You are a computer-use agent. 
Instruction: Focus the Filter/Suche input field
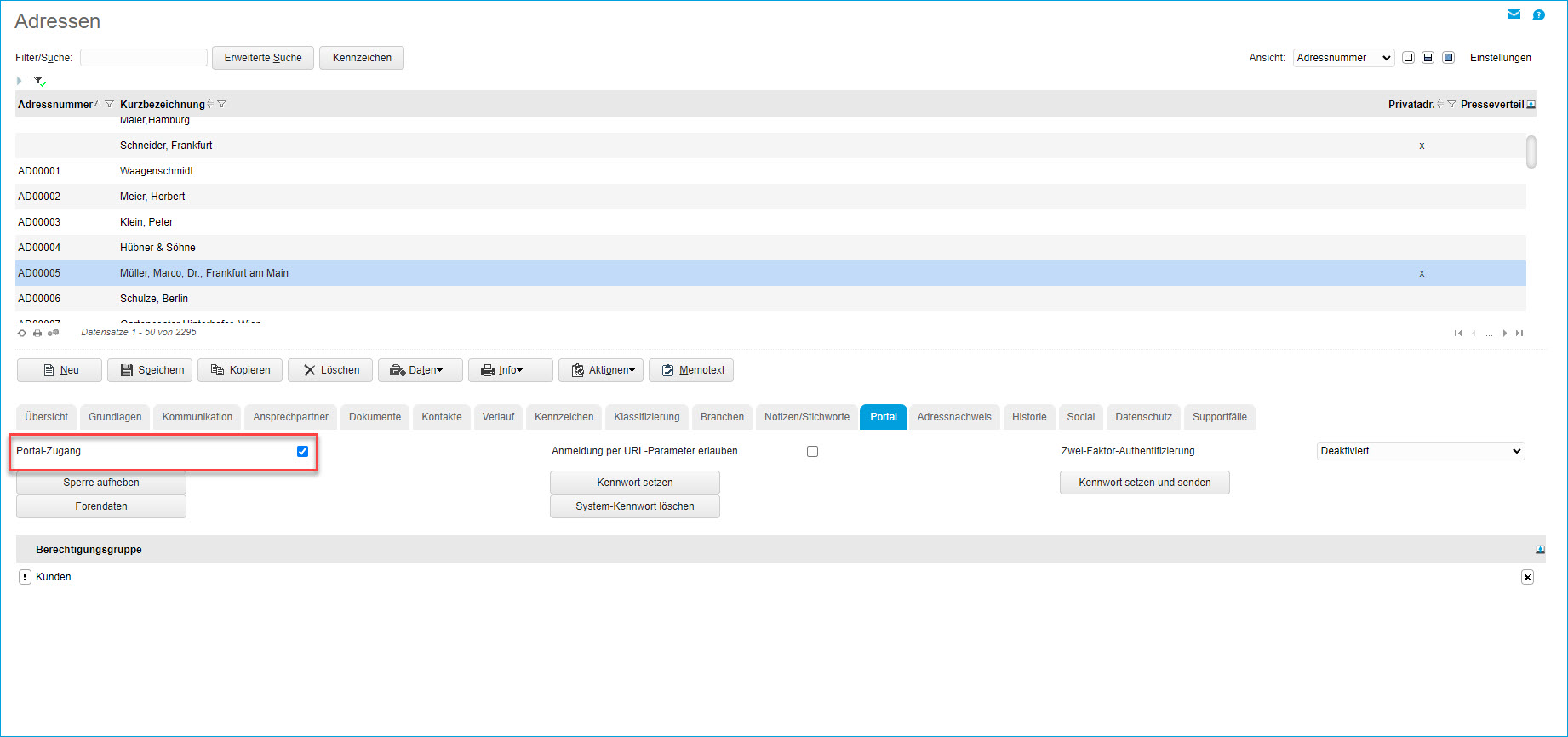(144, 58)
